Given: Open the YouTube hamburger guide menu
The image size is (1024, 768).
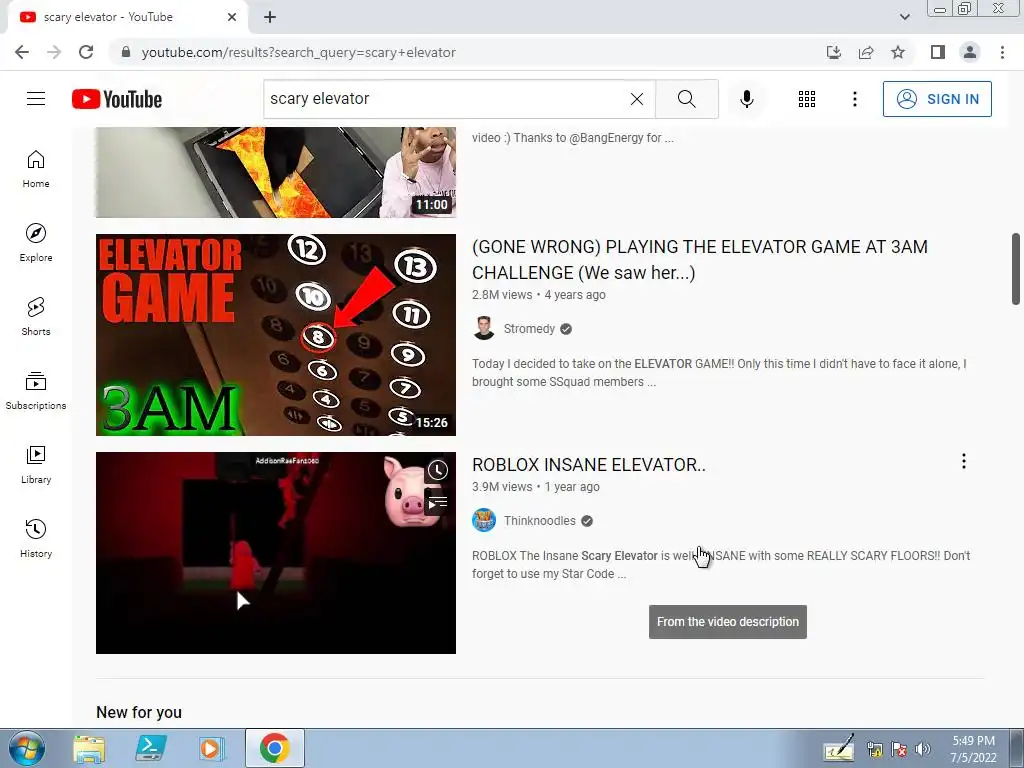Looking at the screenshot, I should 36,99.
